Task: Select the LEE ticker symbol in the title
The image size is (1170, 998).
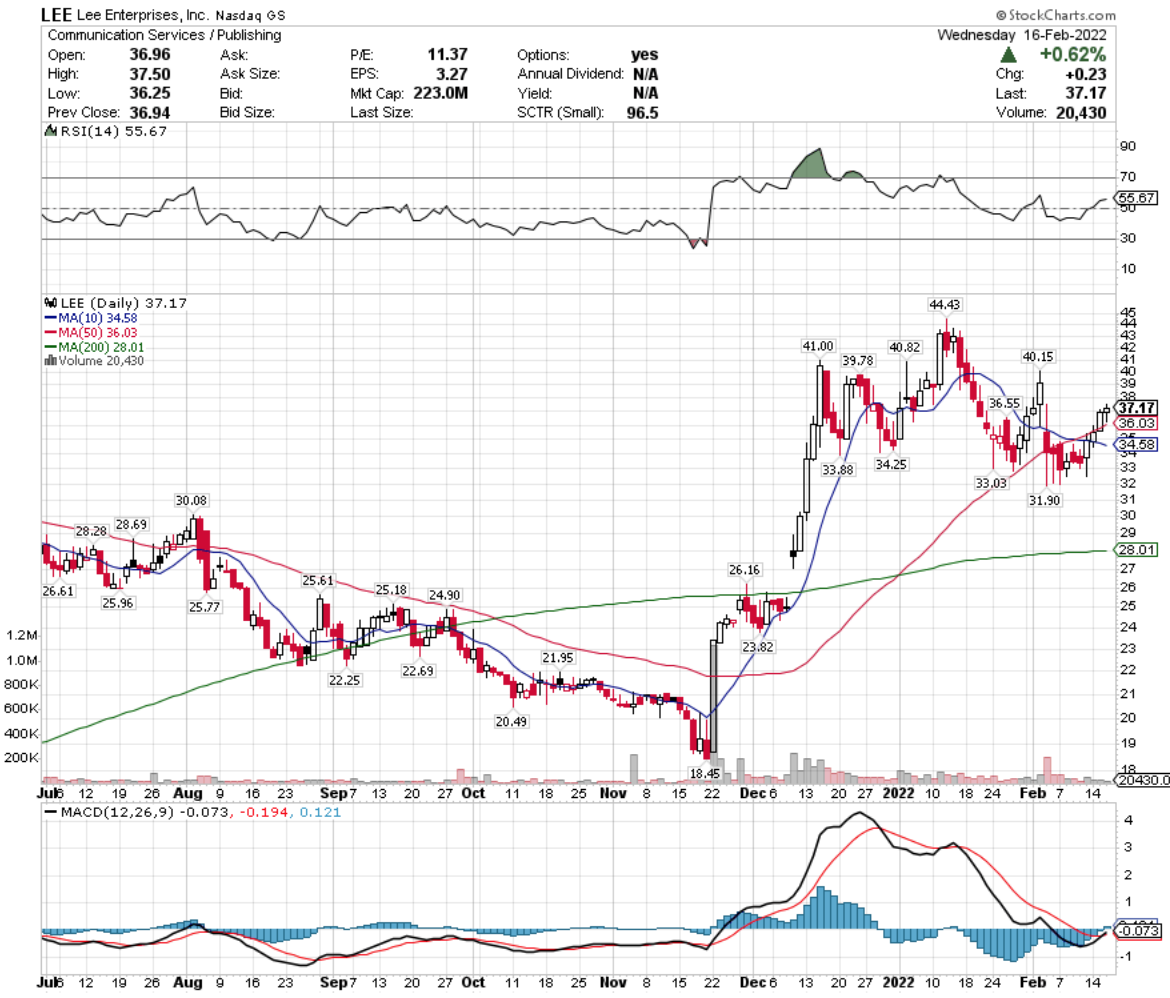Action: tap(57, 15)
